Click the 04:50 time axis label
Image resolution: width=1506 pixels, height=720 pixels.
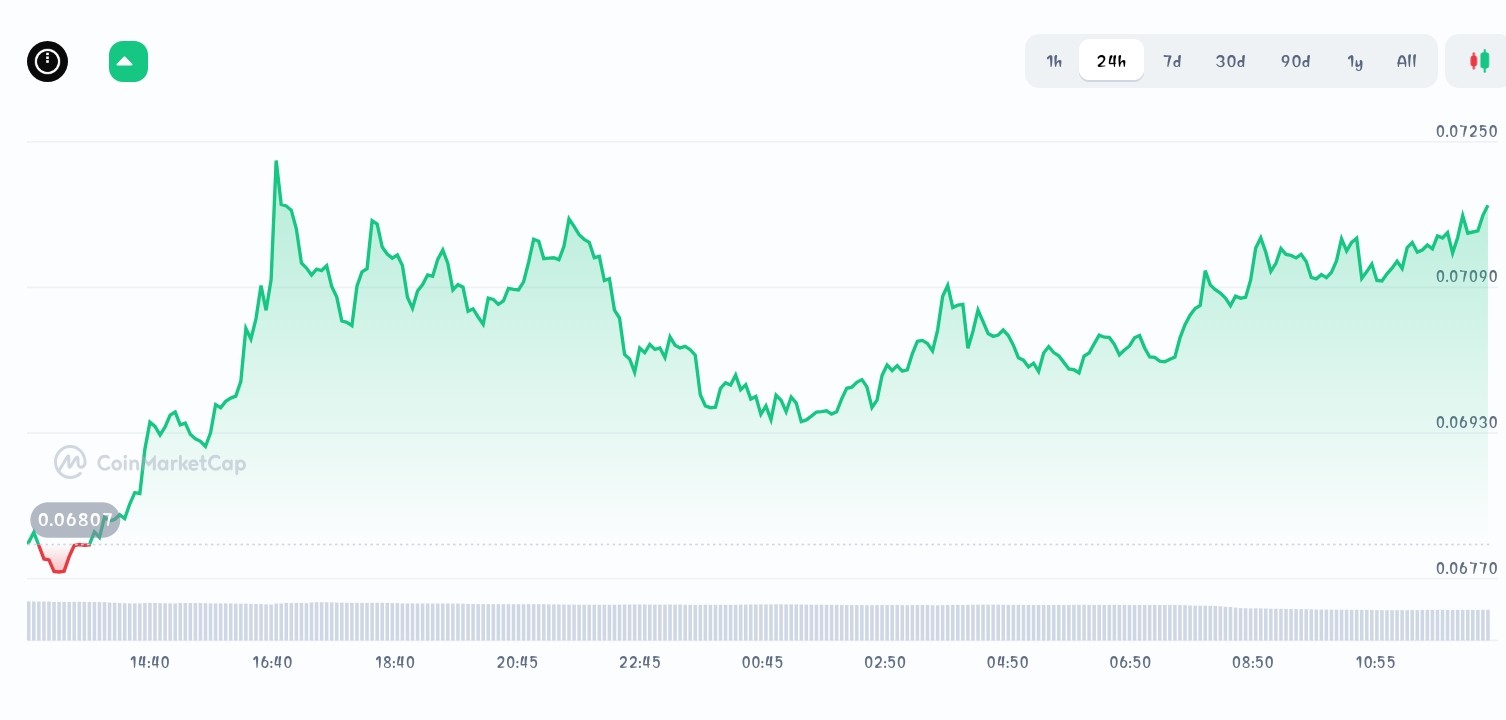pyautogui.click(x=1007, y=662)
